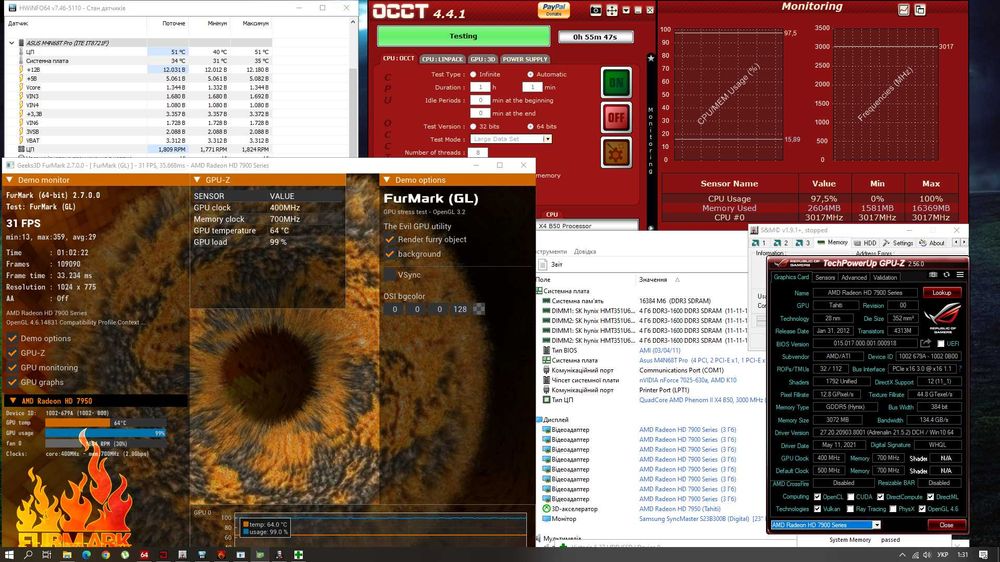The height and width of the screenshot is (562, 1000).
Task: Open the Advanced tab in GPU-Z
Action: [x=853, y=277]
